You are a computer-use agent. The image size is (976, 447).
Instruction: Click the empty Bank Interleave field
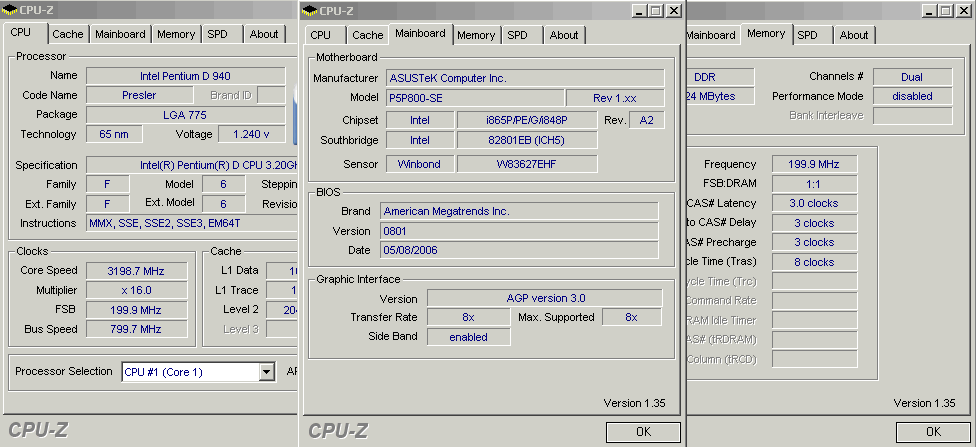pyautogui.click(x=912, y=116)
